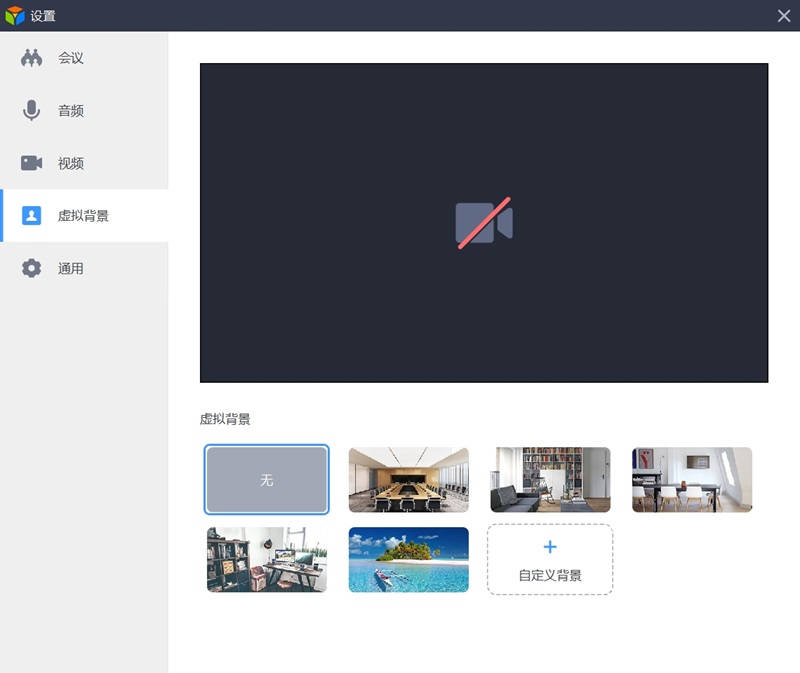Screen dimensions: 800x673
Task: Click the gear icon for 通用
Action: (32, 268)
